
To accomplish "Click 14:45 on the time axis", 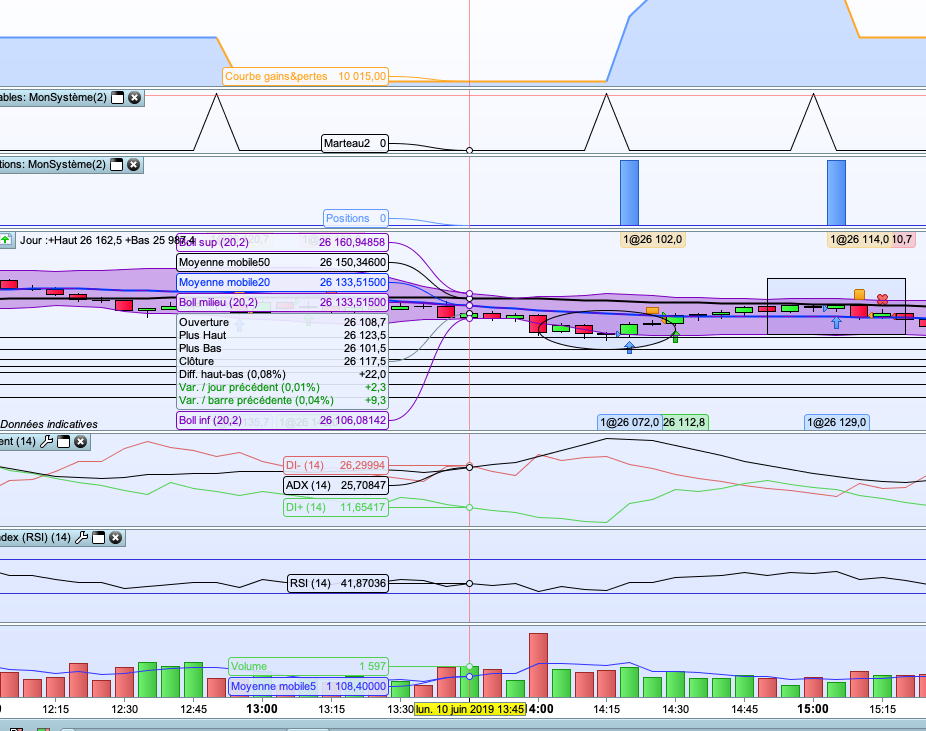I will (x=744, y=709).
